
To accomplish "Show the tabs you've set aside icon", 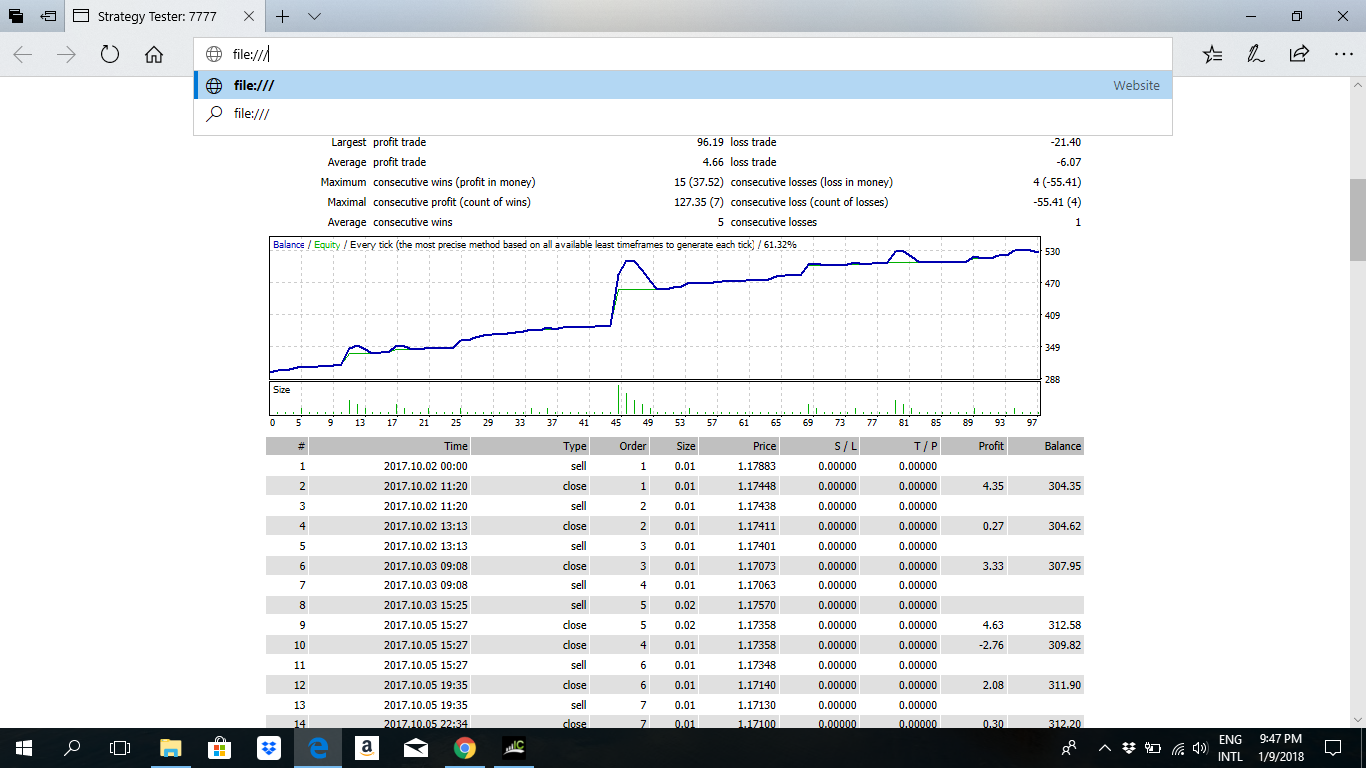I will (x=17, y=16).
